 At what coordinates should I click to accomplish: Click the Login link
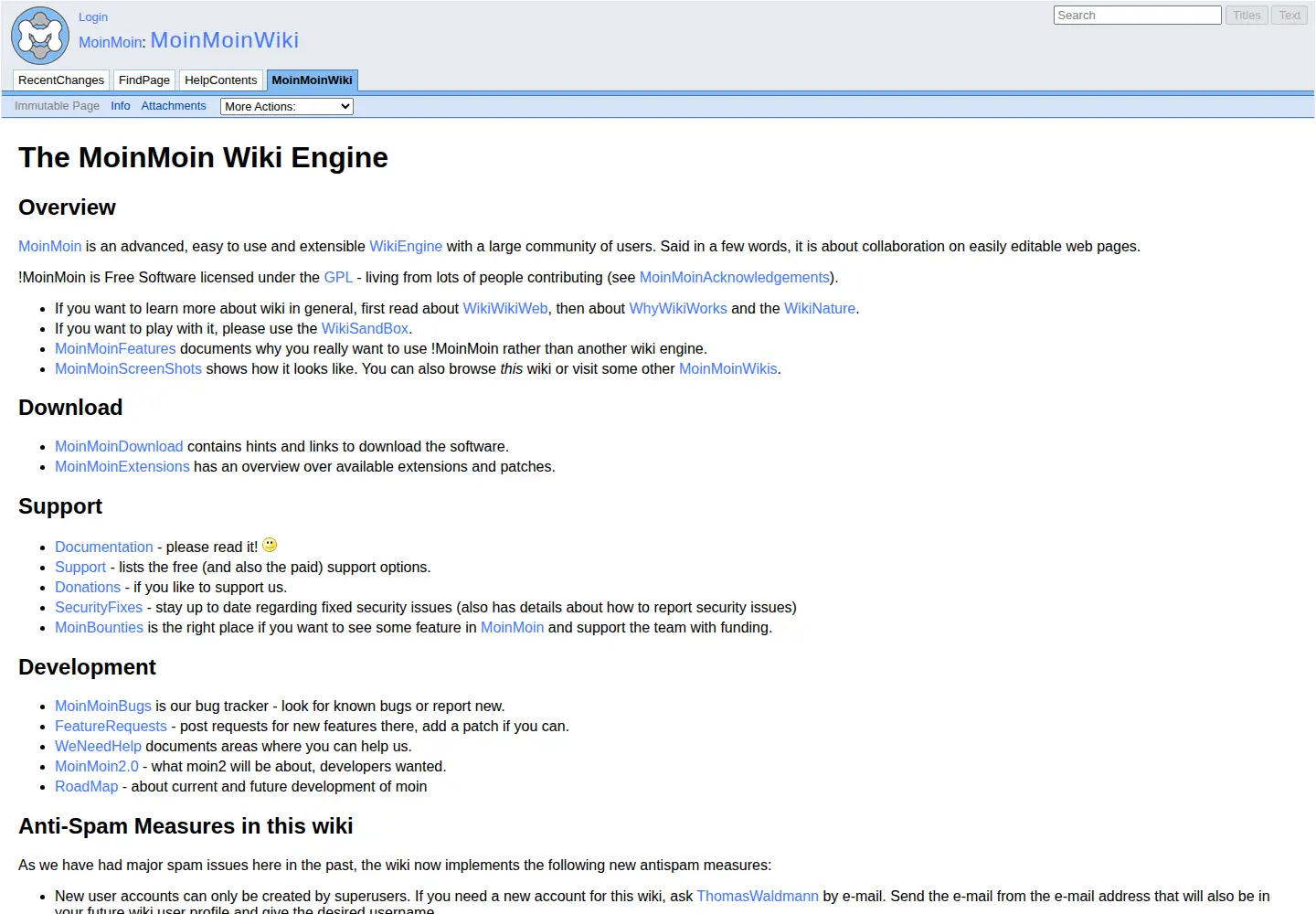[93, 16]
